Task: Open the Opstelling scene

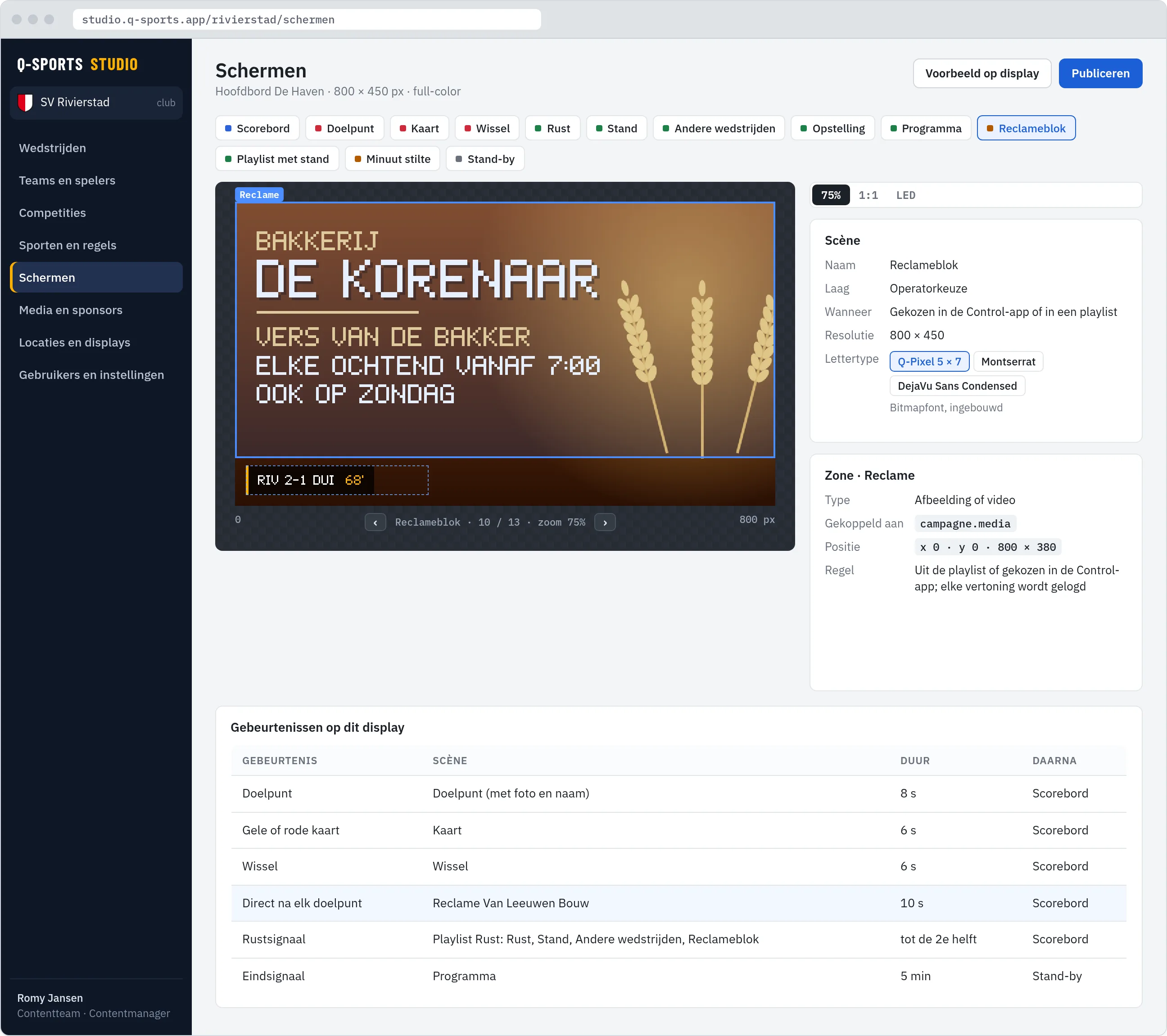Action: click(x=832, y=128)
